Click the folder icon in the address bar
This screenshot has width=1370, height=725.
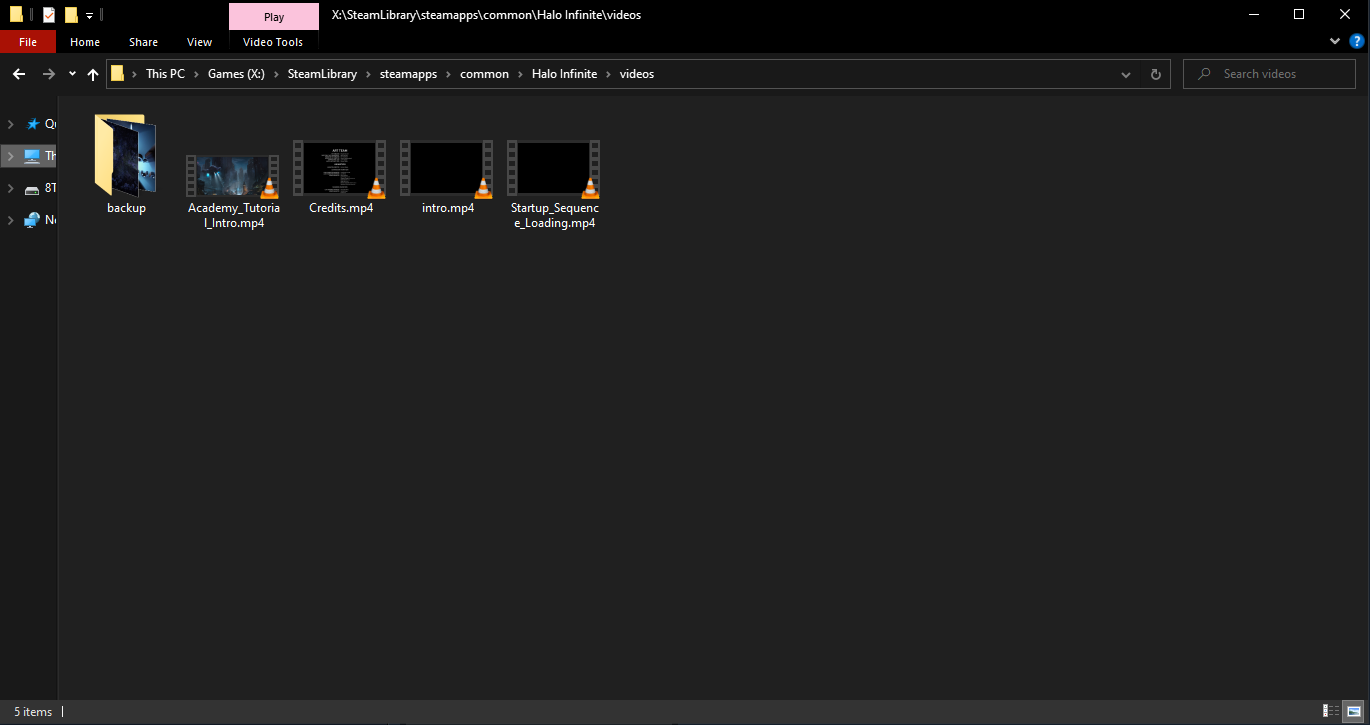tap(118, 73)
